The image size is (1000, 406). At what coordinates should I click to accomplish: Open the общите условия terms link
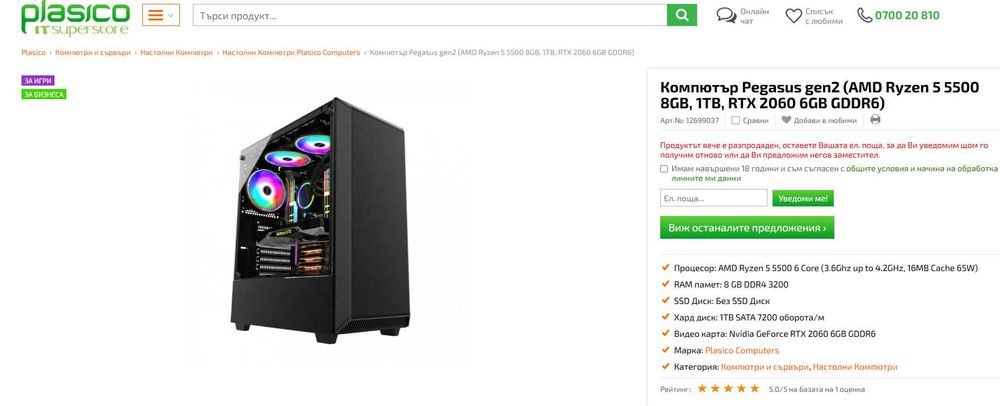click(x=872, y=169)
